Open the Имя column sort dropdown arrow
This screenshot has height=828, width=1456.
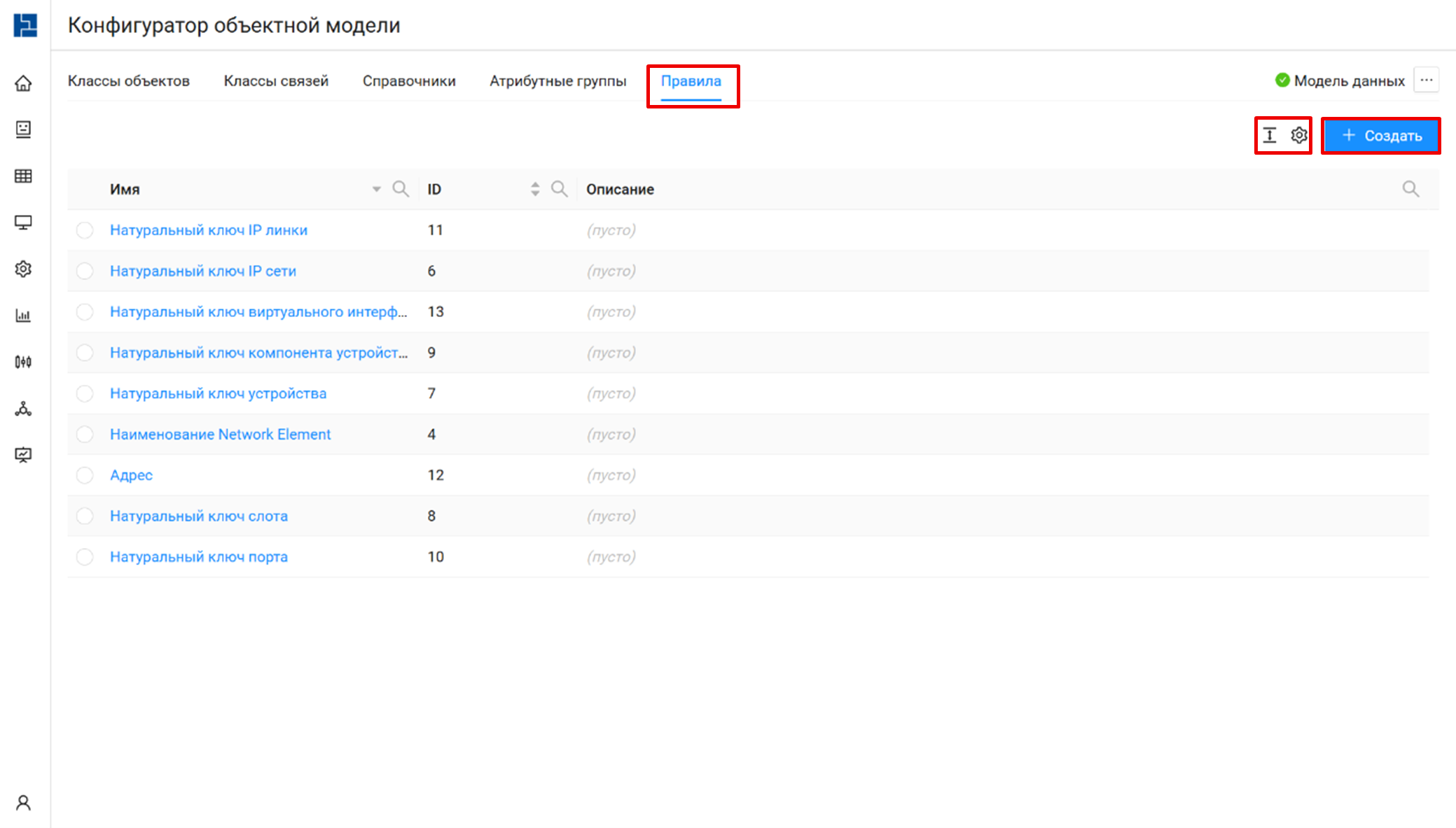[x=376, y=189]
